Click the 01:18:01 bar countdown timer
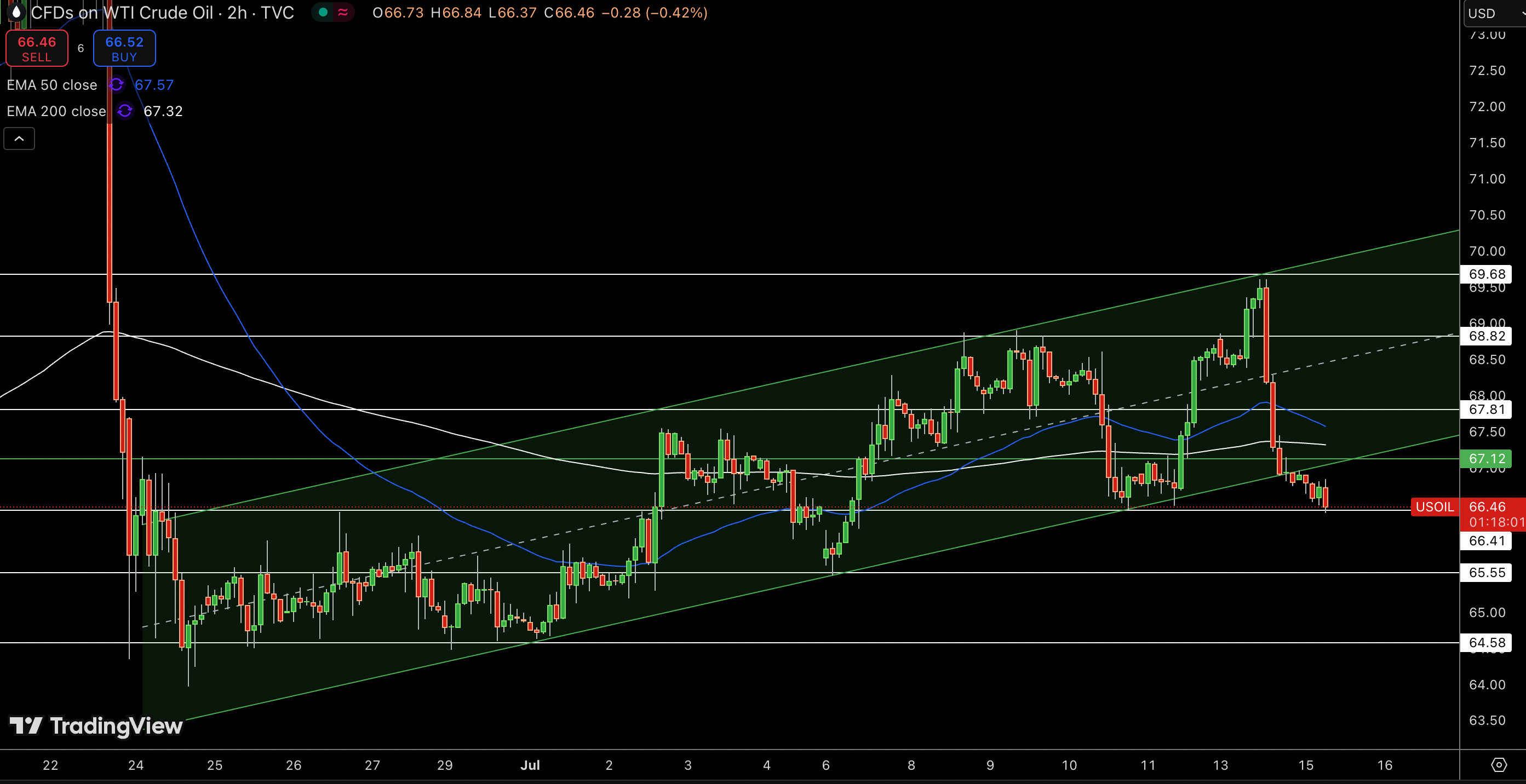Viewport: 1526px width, 784px height. (1496, 522)
